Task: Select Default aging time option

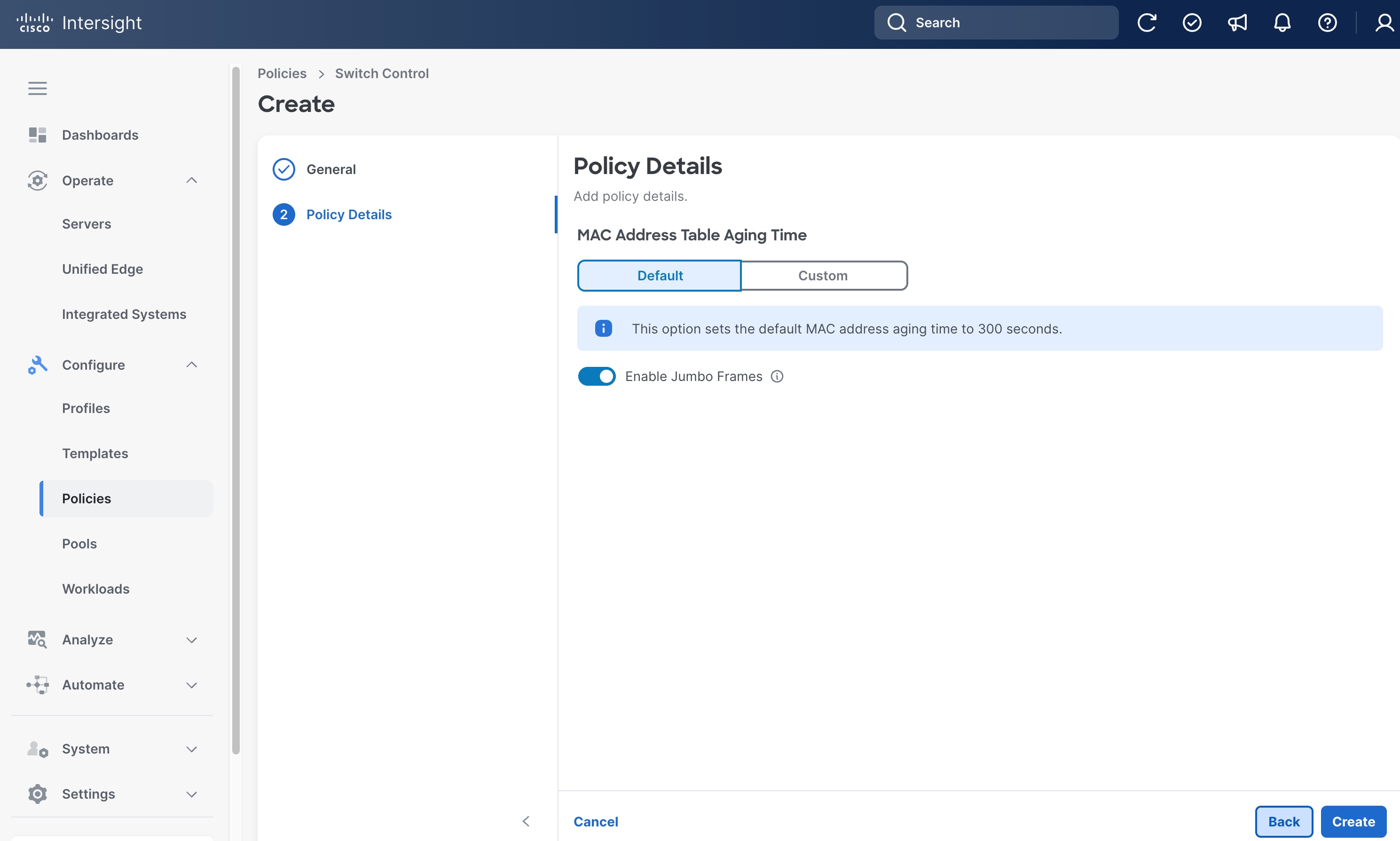Action: point(659,276)
